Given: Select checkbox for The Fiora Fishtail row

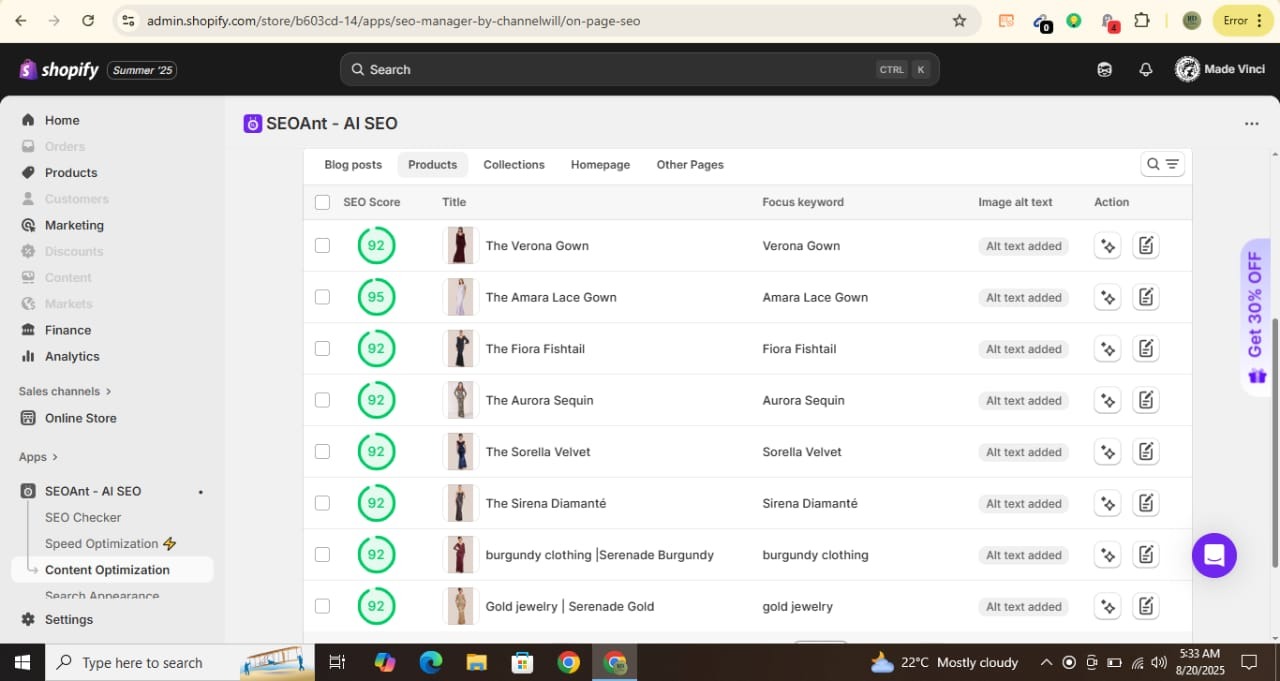Looking at the screenshot, I should [322, 349].
